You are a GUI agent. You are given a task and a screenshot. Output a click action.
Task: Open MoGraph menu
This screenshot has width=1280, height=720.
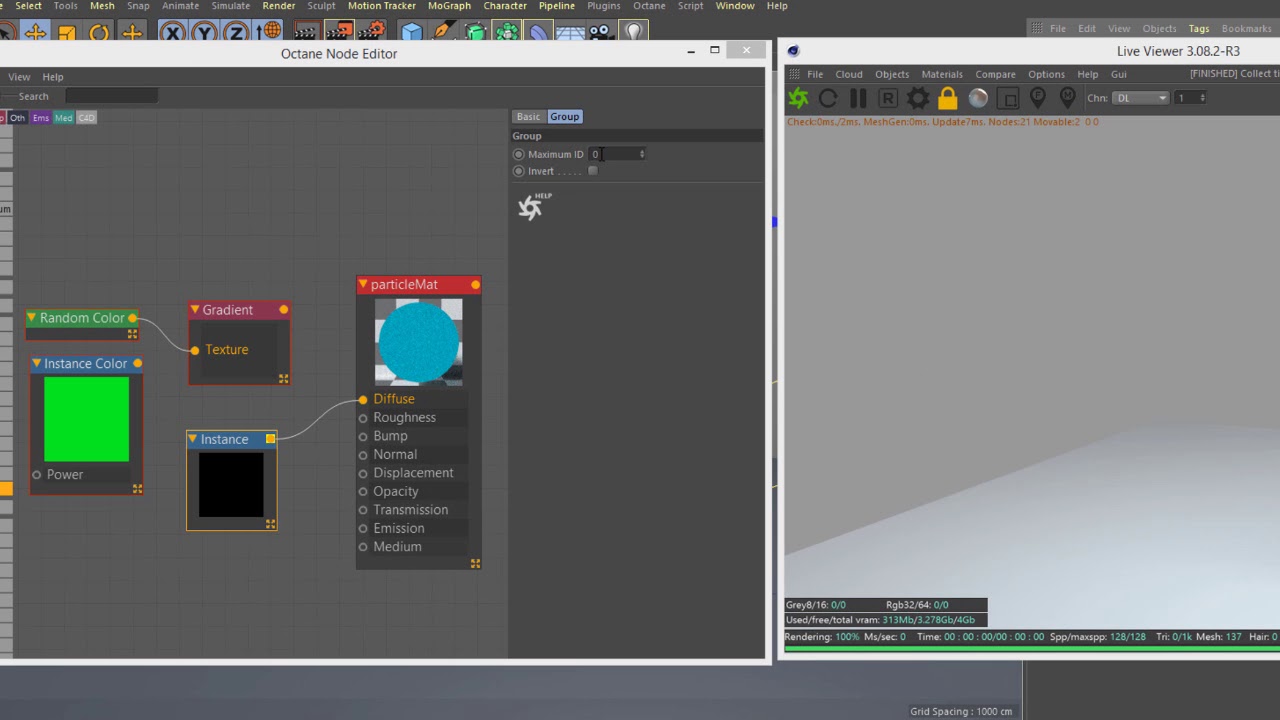(449, 6)
